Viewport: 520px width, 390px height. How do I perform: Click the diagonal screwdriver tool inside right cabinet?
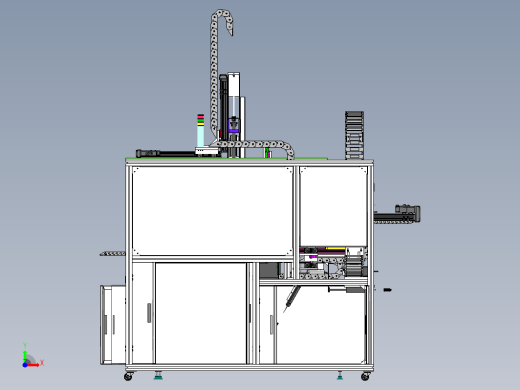point(292,299)
